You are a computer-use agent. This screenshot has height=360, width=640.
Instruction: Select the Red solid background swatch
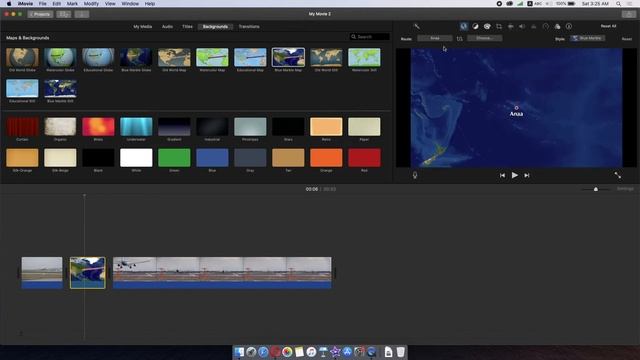pyautogui.click(x=364, y=158)
